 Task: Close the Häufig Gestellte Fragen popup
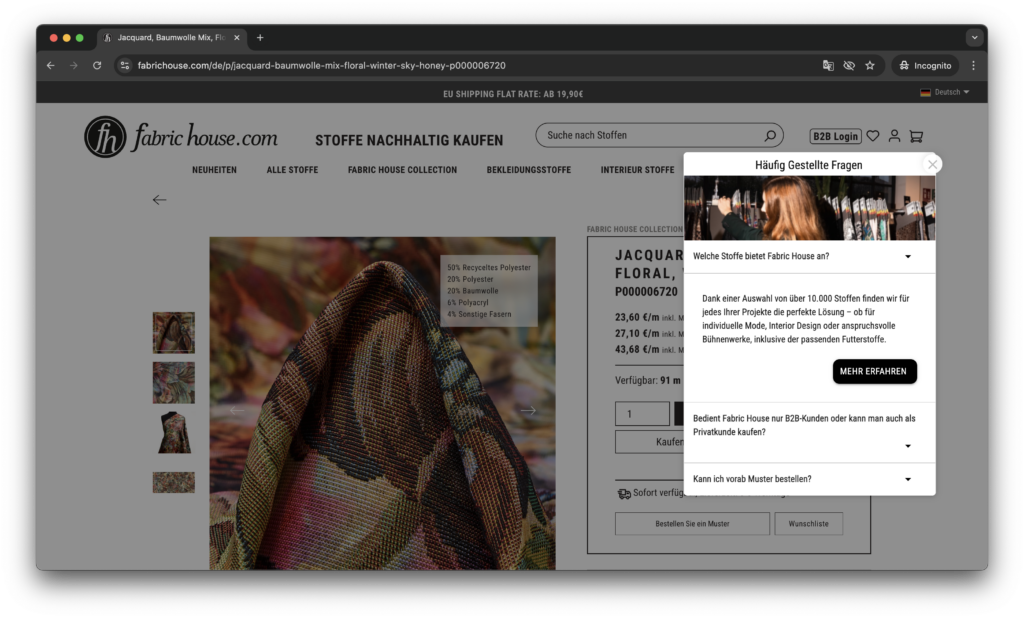point(932,165)
